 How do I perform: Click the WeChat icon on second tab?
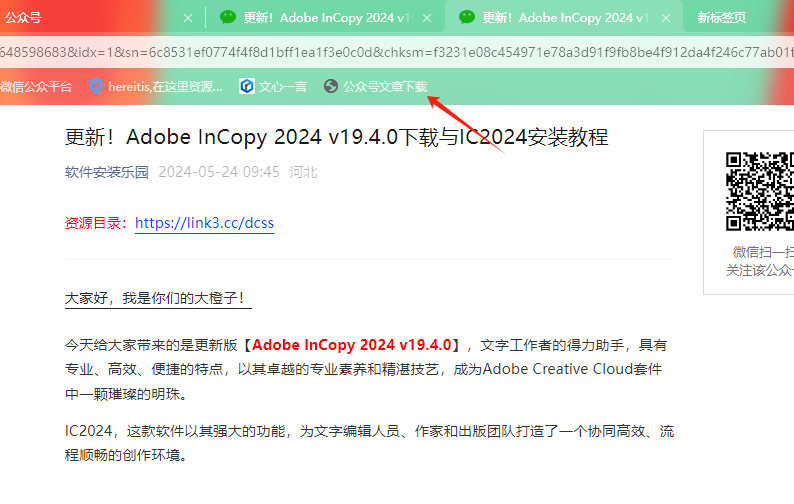coord(228,17)
